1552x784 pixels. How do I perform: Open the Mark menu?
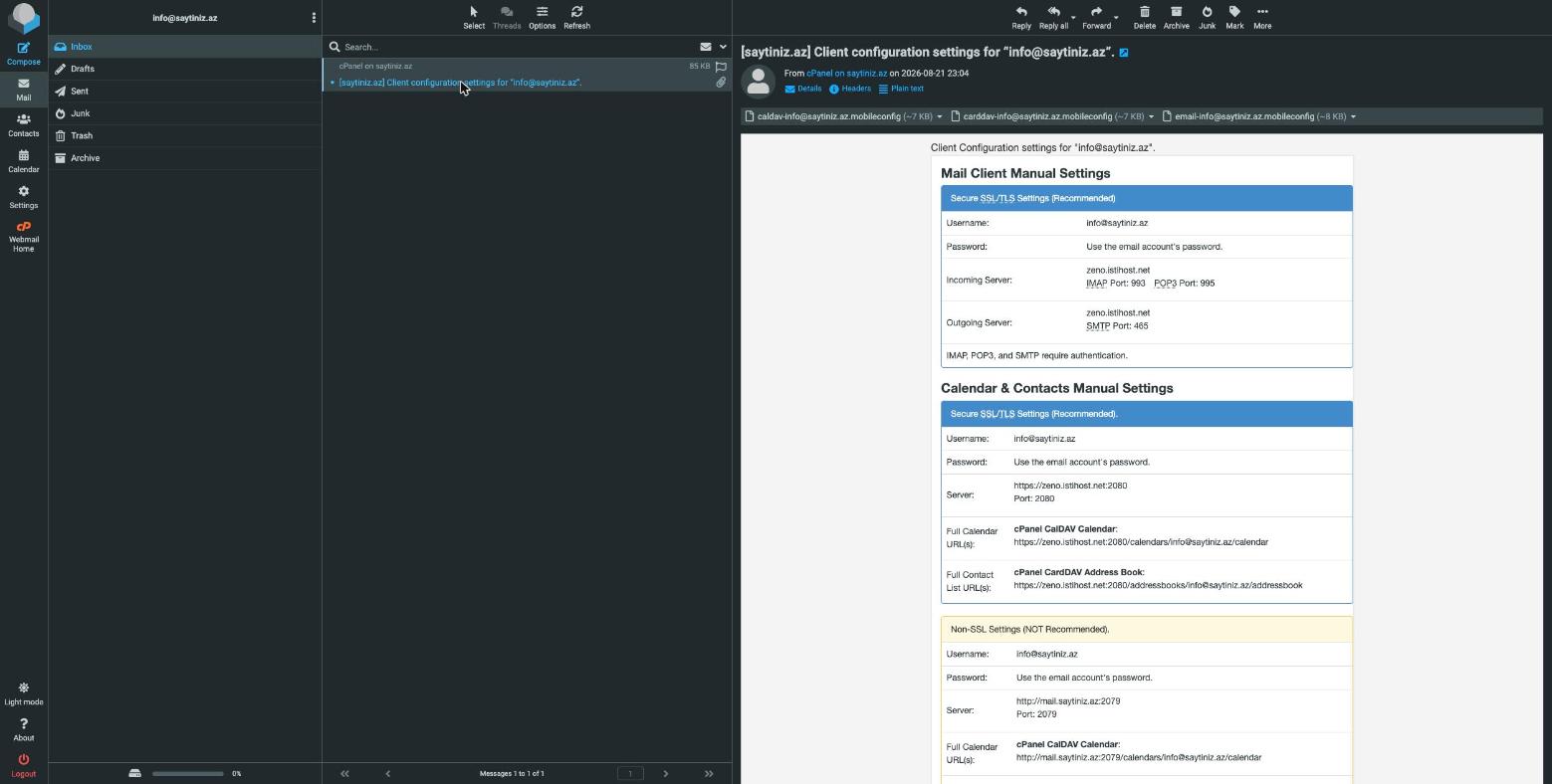tap(1234, 18)
